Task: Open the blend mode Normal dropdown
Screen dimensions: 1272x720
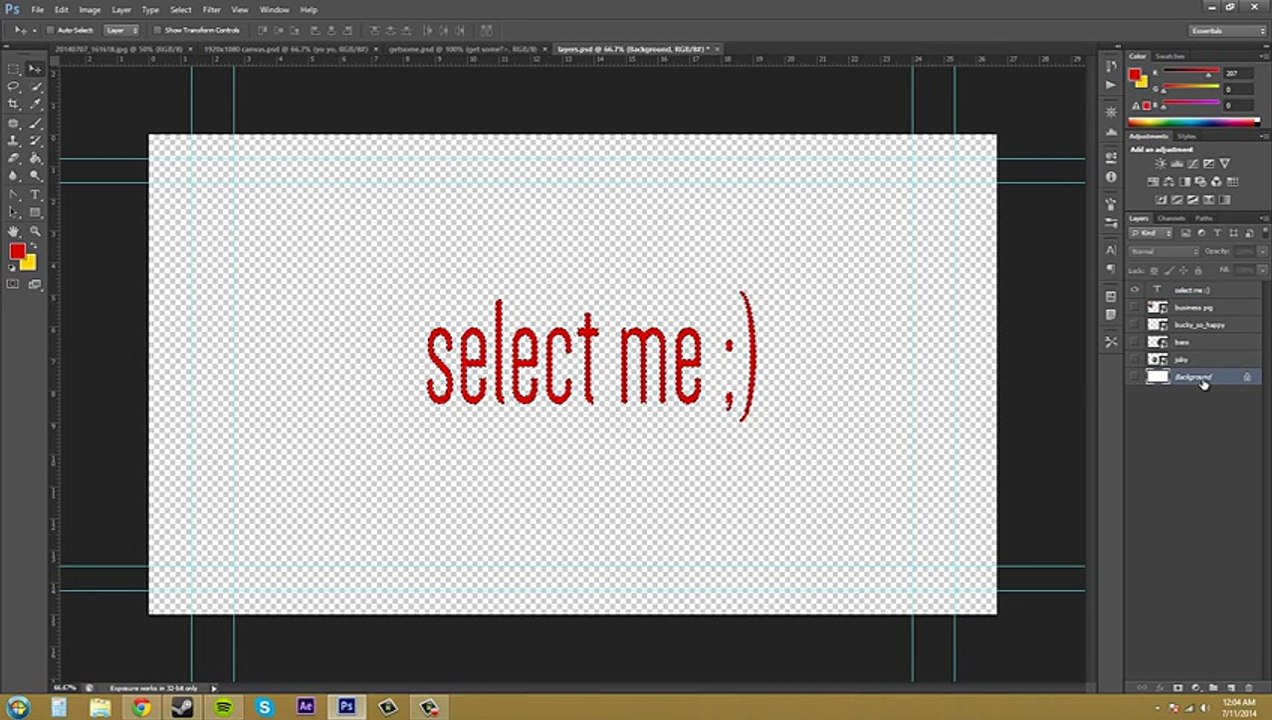Action: point(1164,251)
